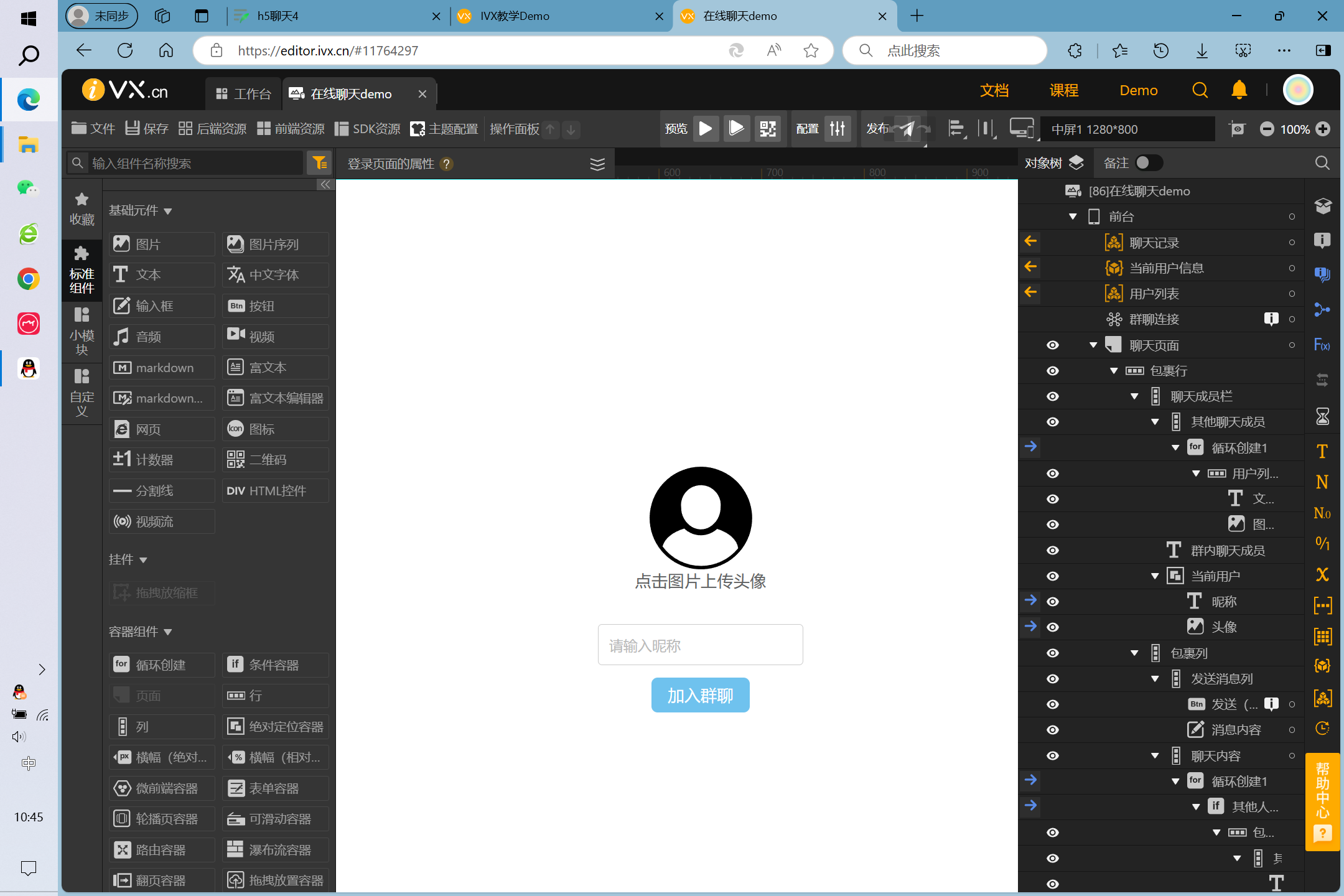Open the Demo link
Image resolution: width=1344 pixels, height=896 pixels.
[1138, 90]
